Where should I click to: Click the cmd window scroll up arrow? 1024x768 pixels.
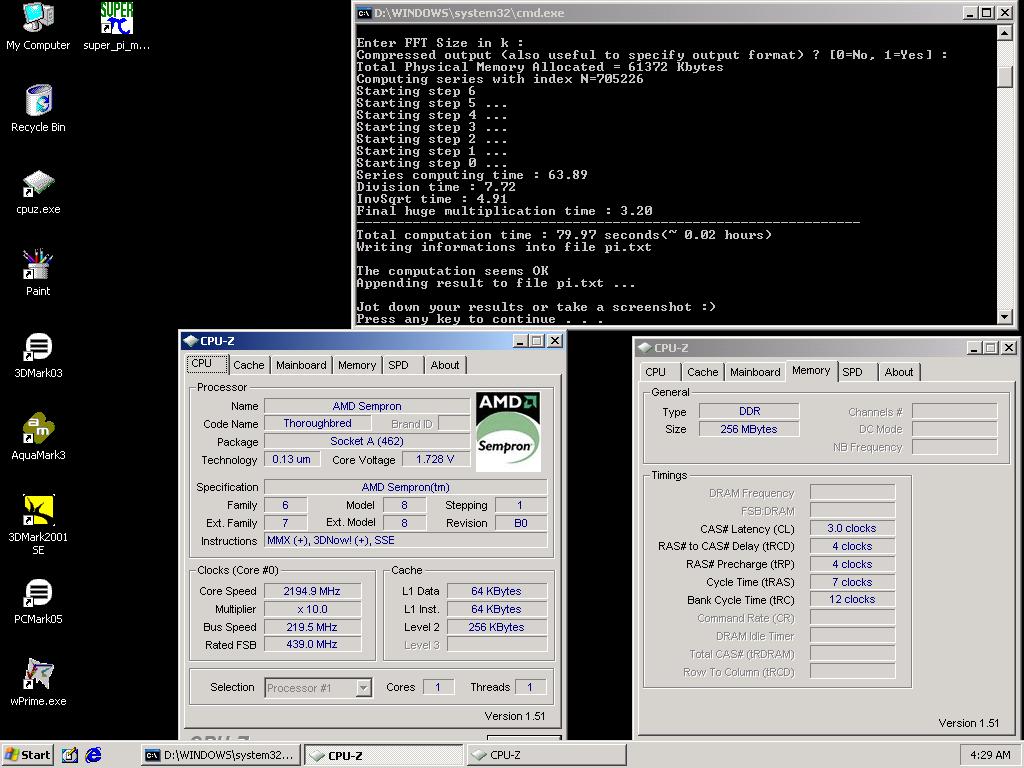[x=1005, y=33]
